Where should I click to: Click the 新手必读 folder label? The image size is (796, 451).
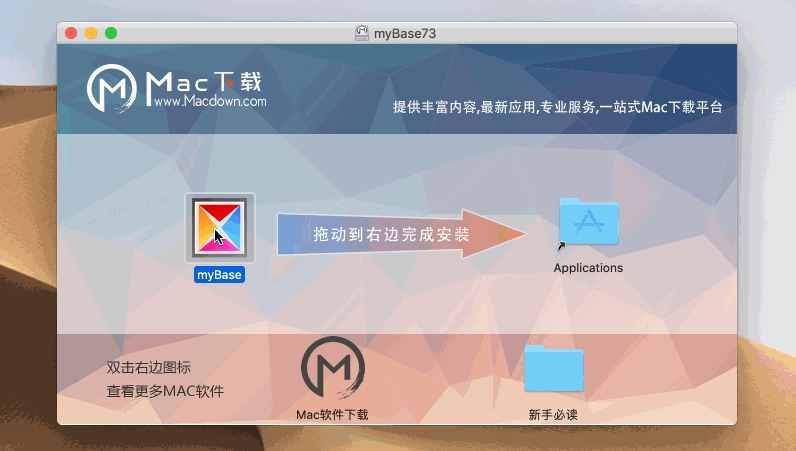(x=553, y=414)
